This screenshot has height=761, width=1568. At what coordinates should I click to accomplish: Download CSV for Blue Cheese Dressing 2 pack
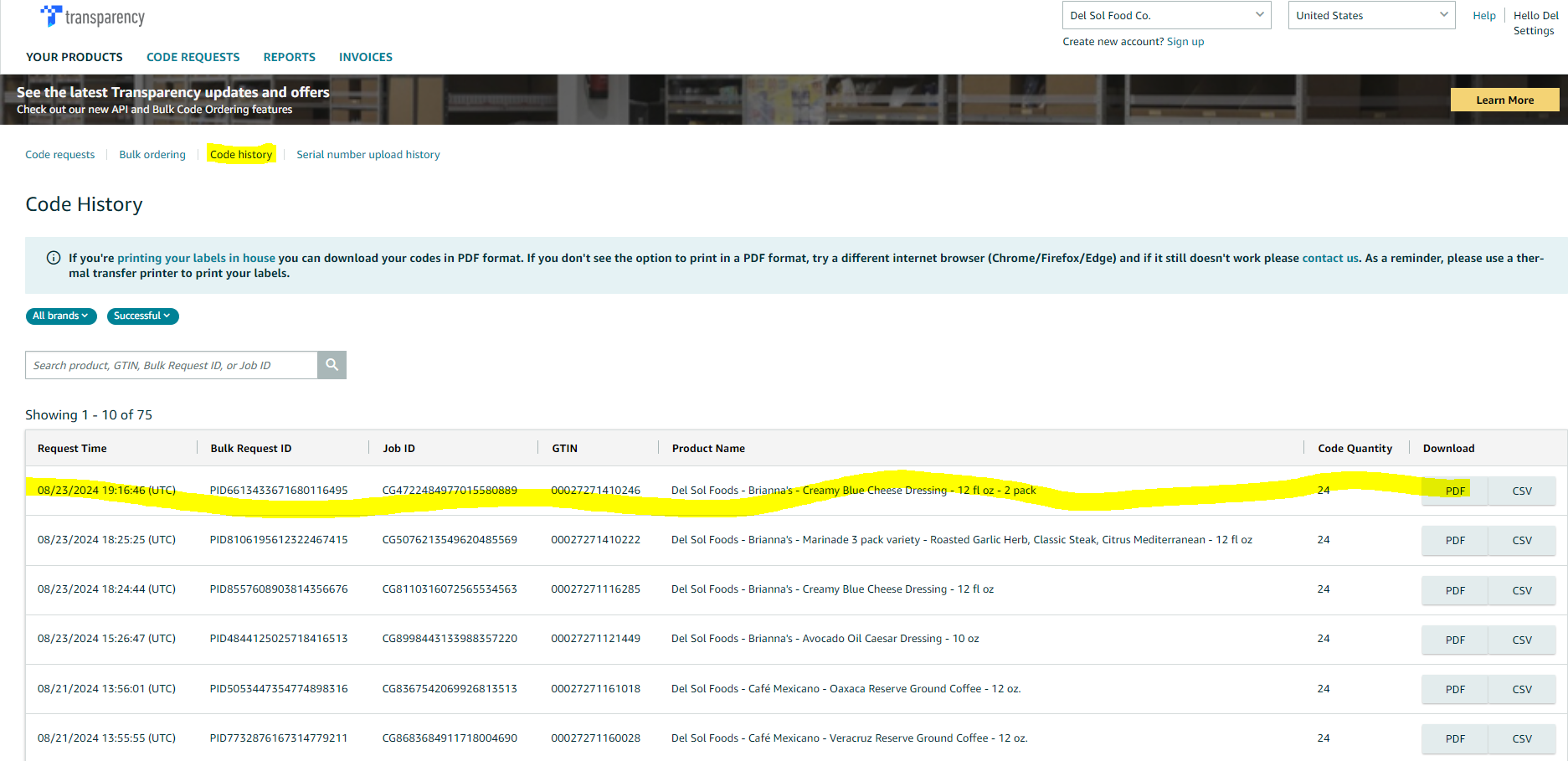[x=1522, y=491]
